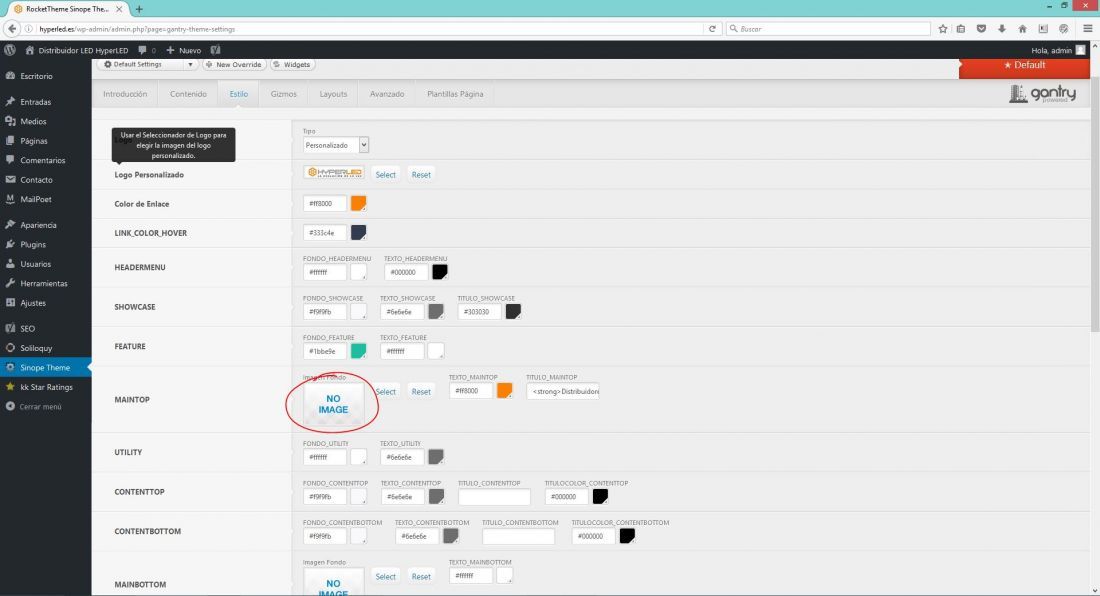The height and width of the screenshot is (596, 1100).
Task: Click Select for MAINTOP background image
Action: [x=385, y=392]
